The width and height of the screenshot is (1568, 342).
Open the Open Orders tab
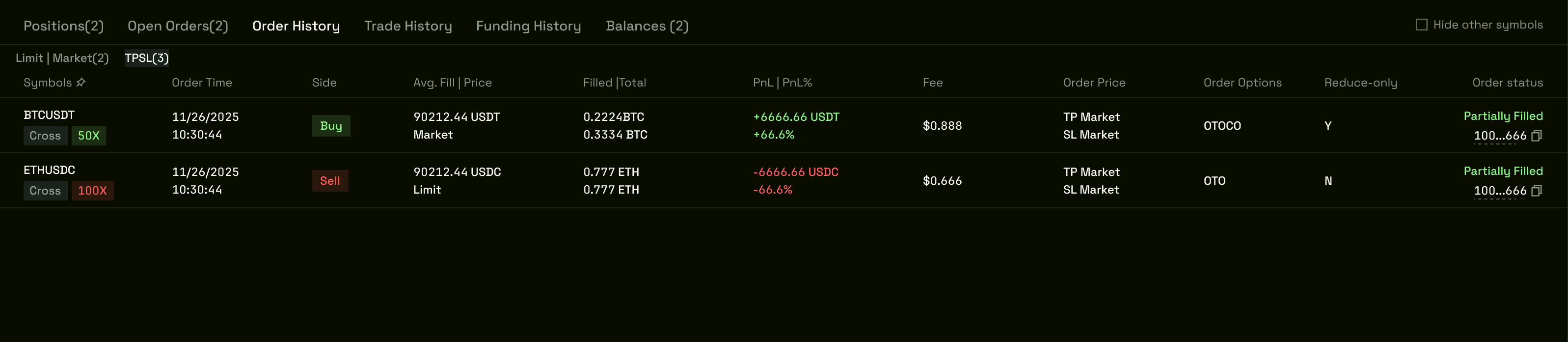click(x=177, y=26)
